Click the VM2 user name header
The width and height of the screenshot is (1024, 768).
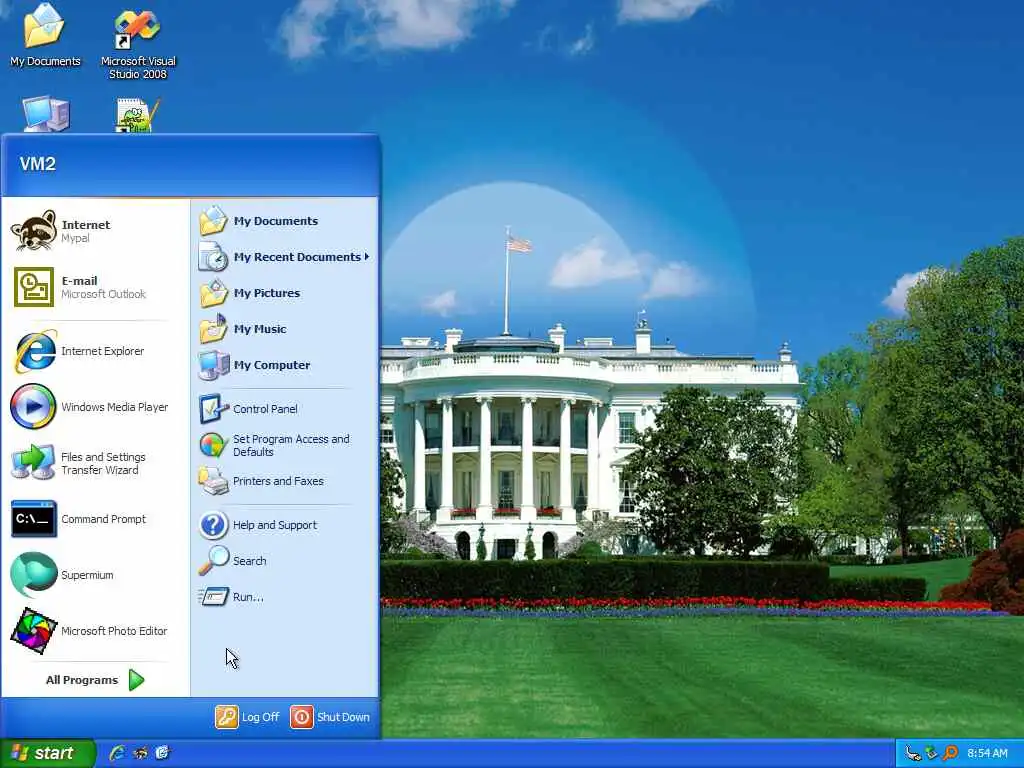tap(38, 164)
